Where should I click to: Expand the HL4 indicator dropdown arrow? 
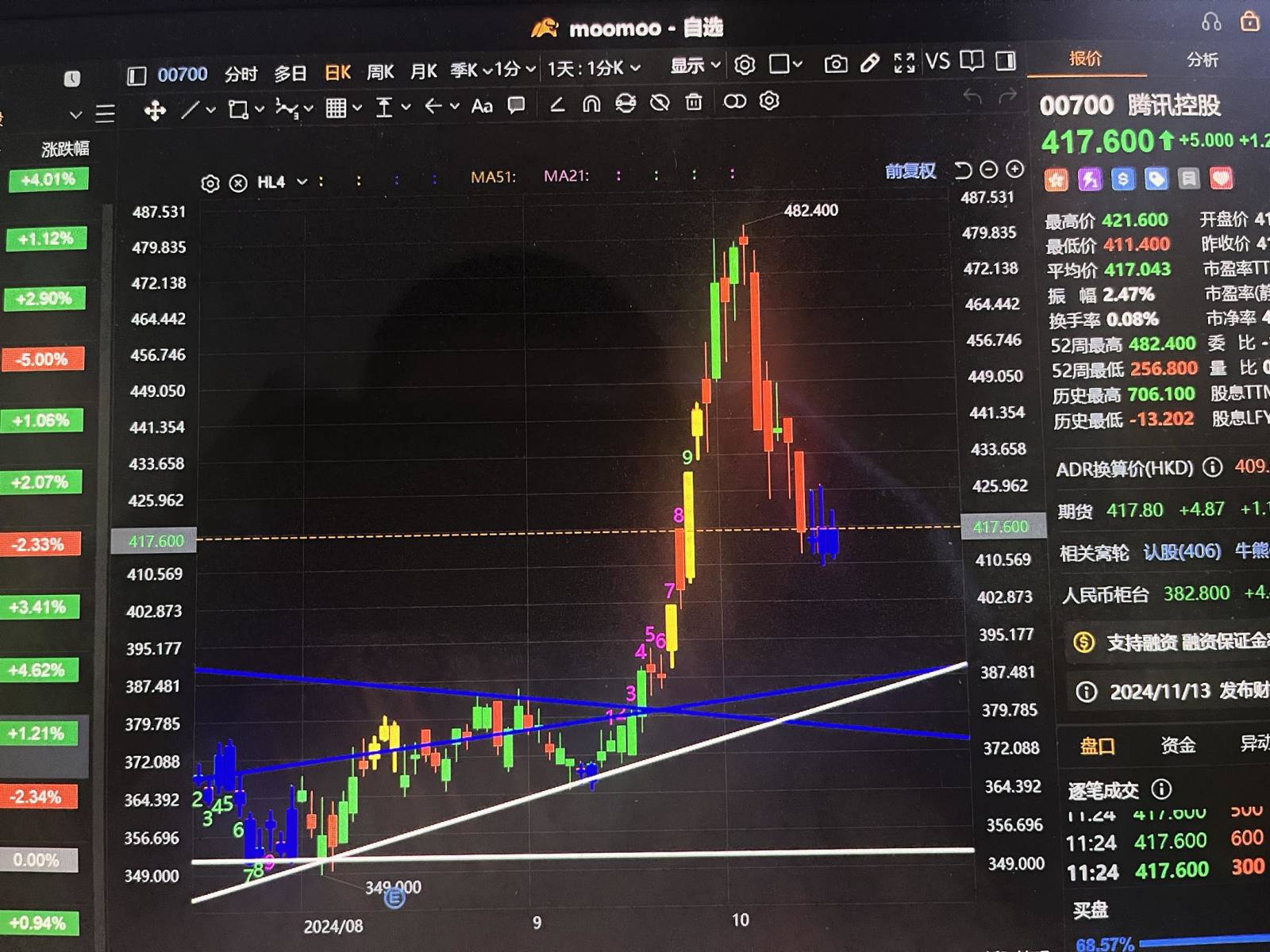(302, 182)
